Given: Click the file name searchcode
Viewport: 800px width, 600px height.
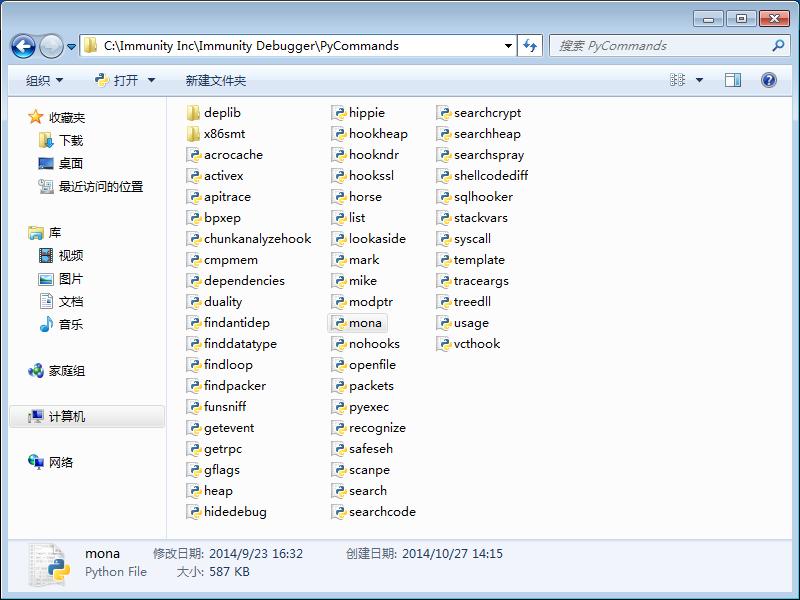Looking at the screenshot, I should point(382,512).
